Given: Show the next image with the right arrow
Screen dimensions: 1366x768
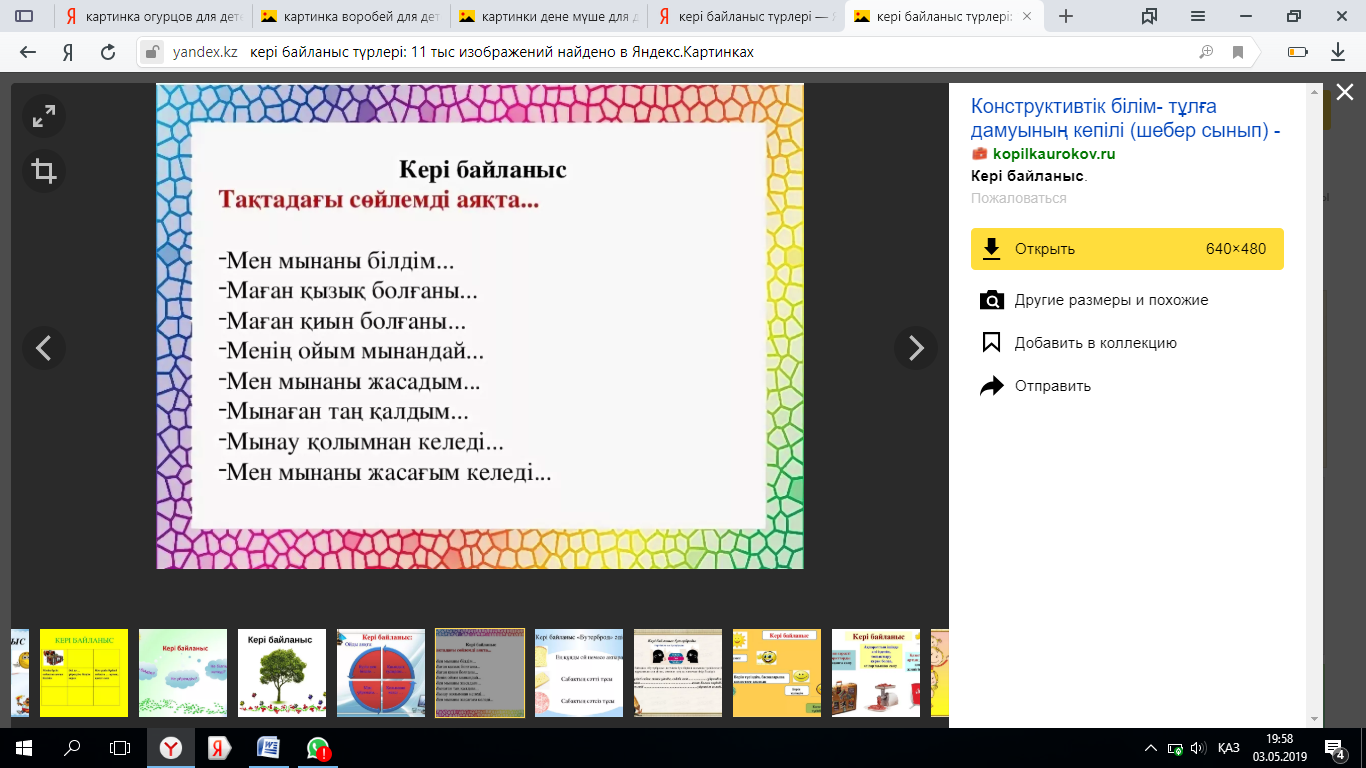Looking at the screenshot, I should tap(915, 347).
